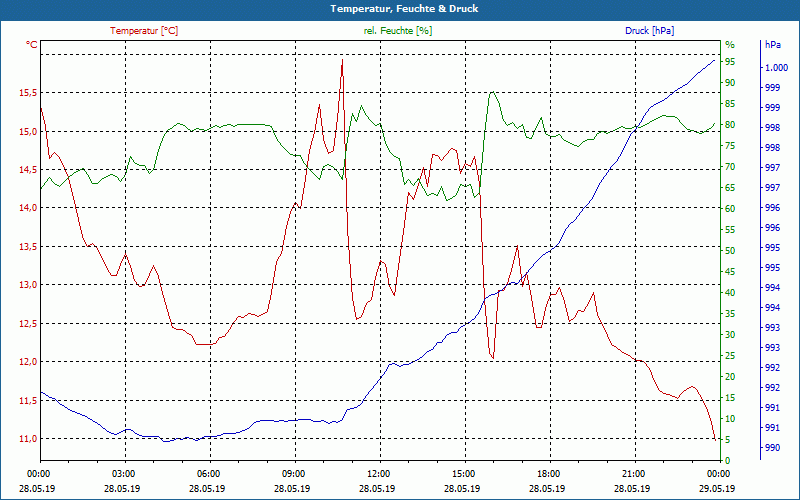Click the chart title 'Temperatur, Feuchte & Druck'

404,9
